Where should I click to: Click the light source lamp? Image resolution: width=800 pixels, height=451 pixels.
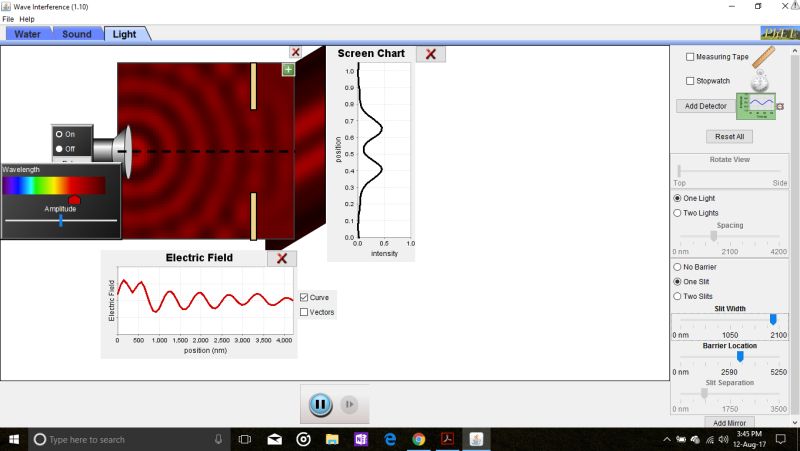113,151
